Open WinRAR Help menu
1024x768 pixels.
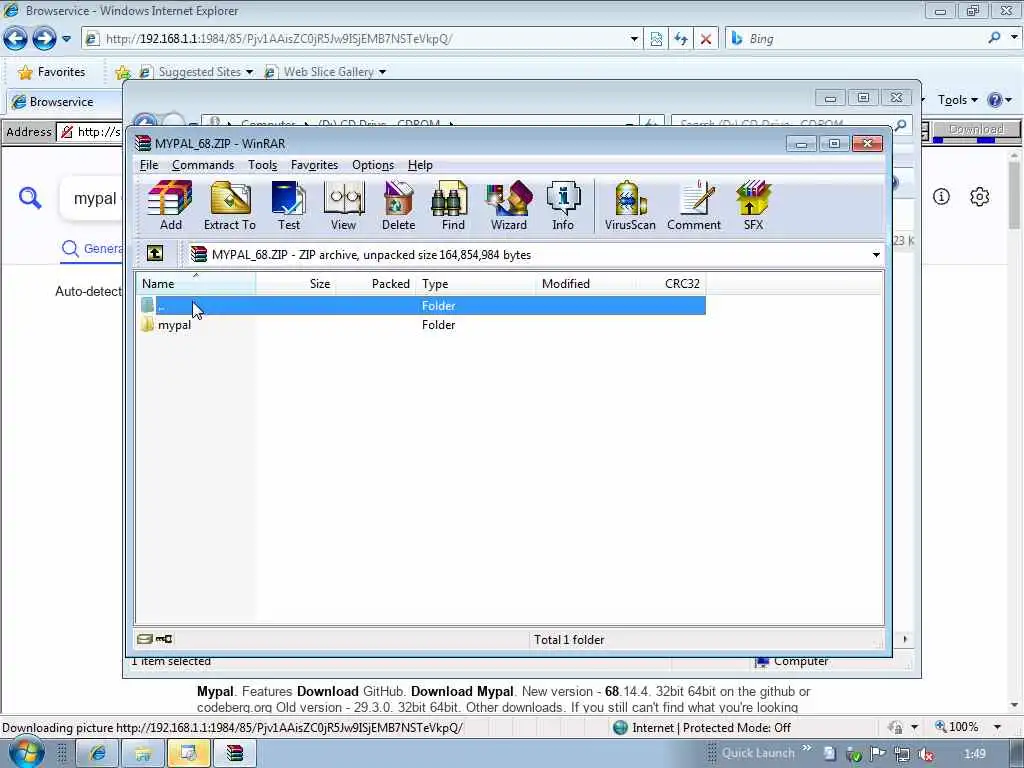pyautogui.click(x=420, y=165)
